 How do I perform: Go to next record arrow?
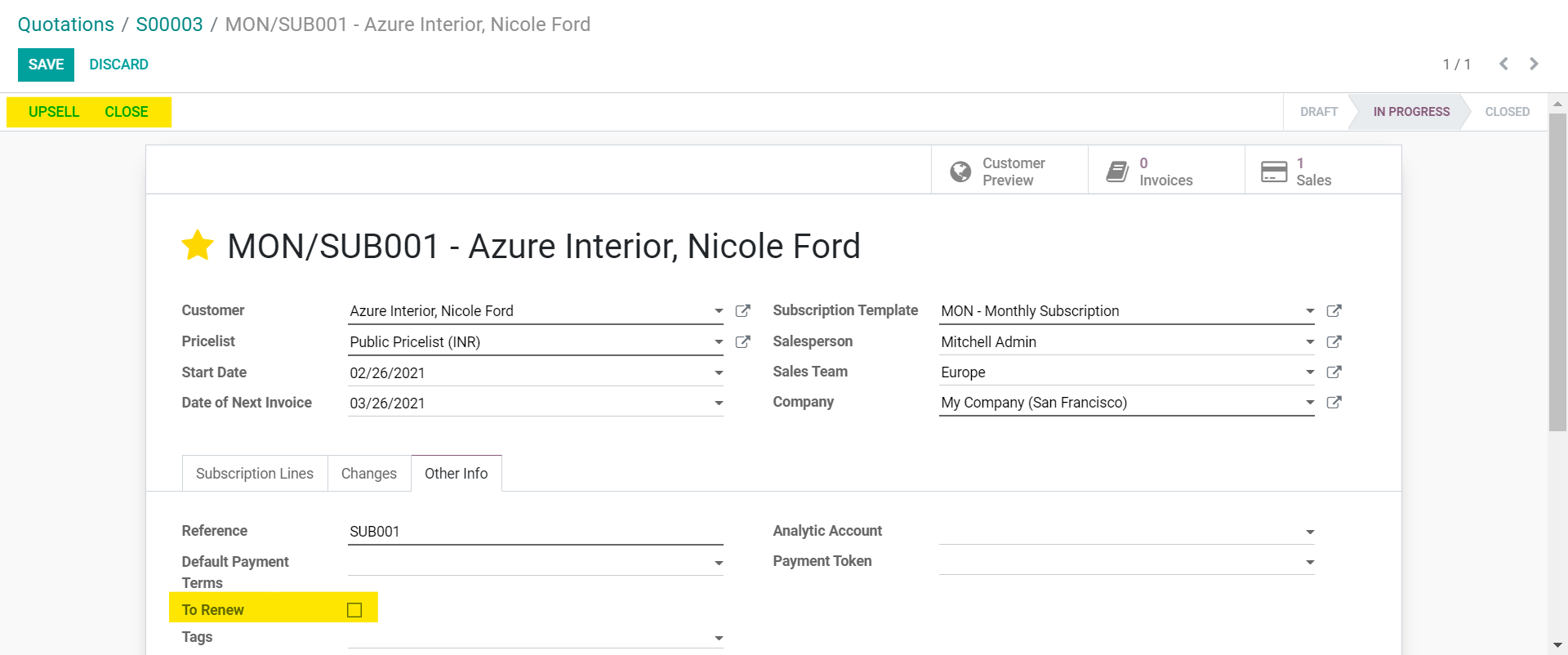tap(1534, 64)
